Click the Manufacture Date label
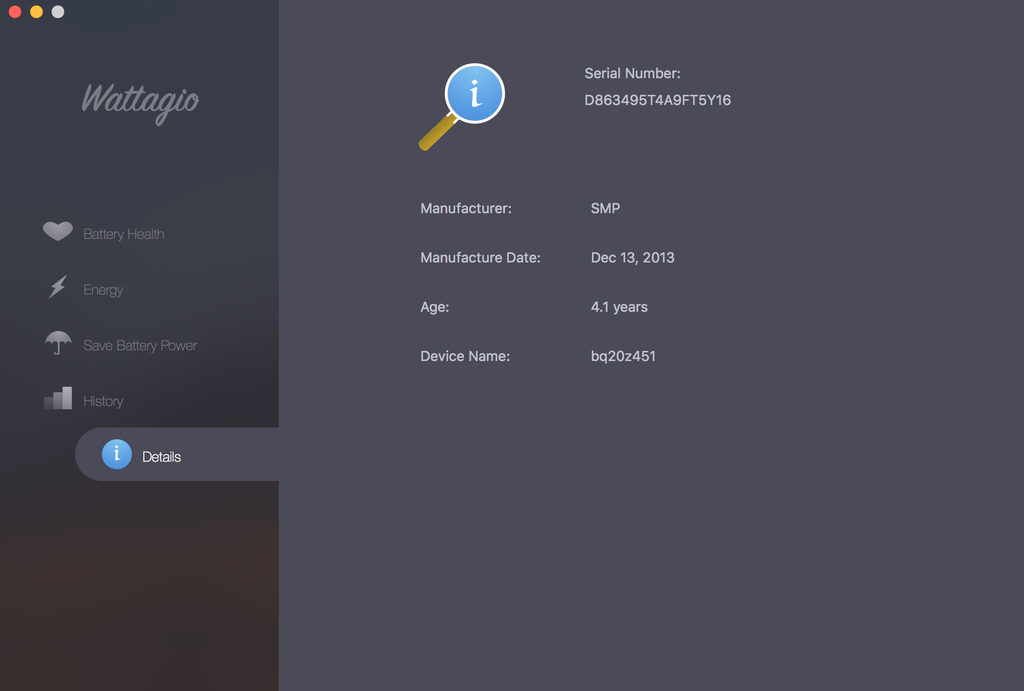This screenshot has width=1024, height=691. [x=480, y=257]
